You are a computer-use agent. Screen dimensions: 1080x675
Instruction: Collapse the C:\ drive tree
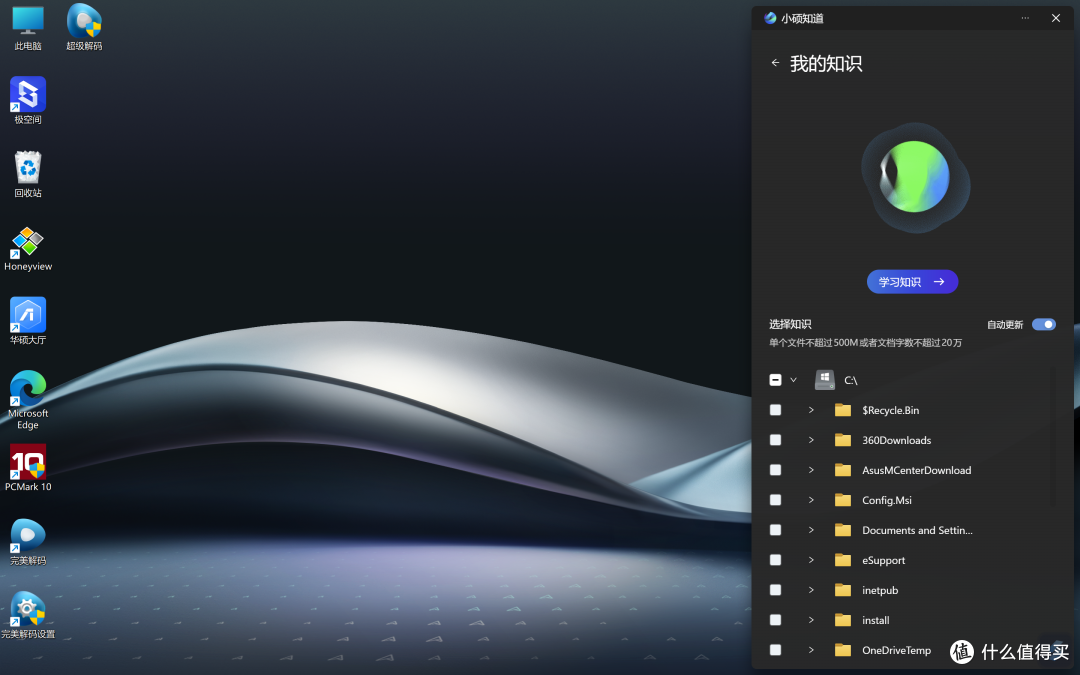coord(793,380)
